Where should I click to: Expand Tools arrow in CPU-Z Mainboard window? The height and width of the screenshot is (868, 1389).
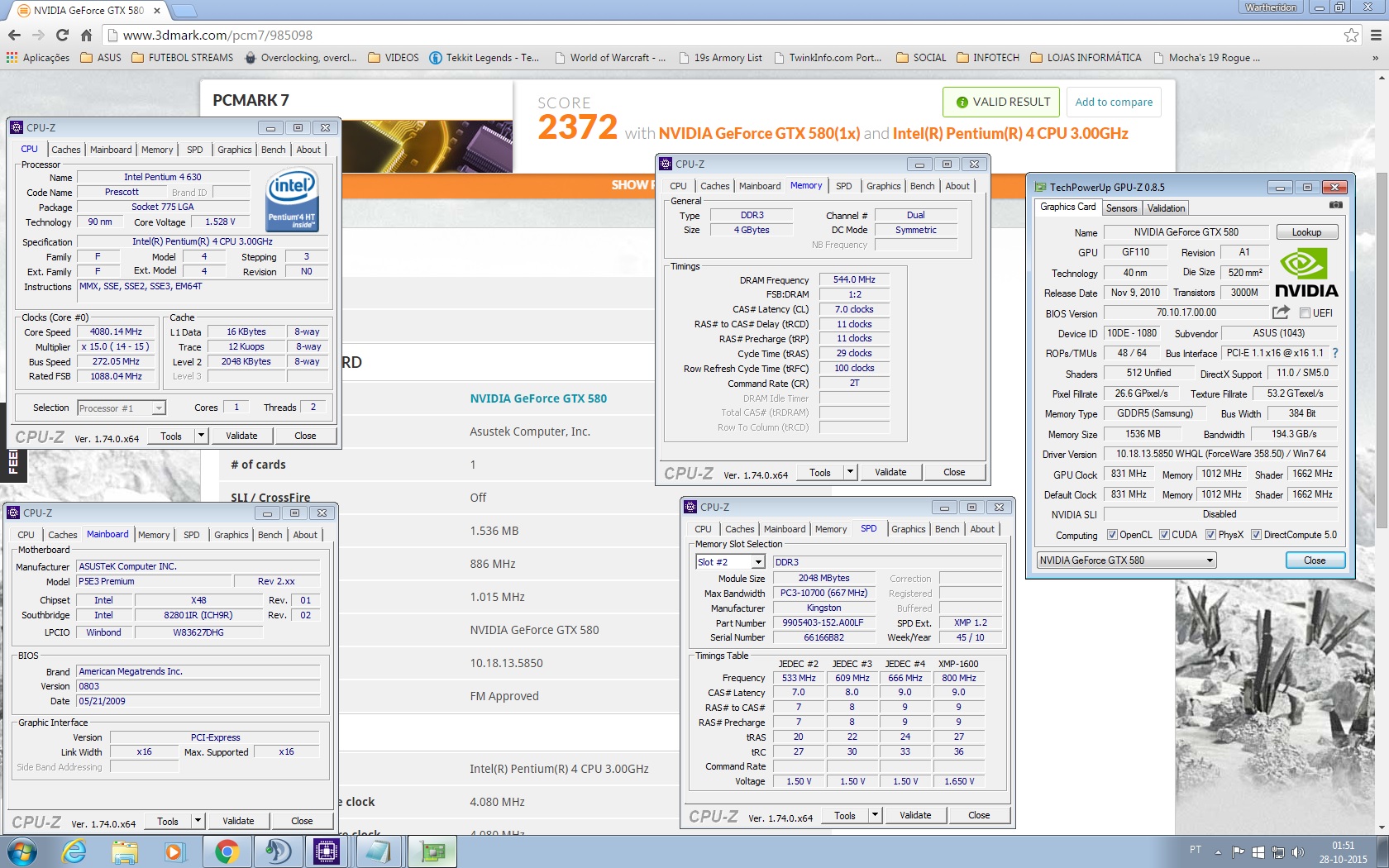point(198,821)
